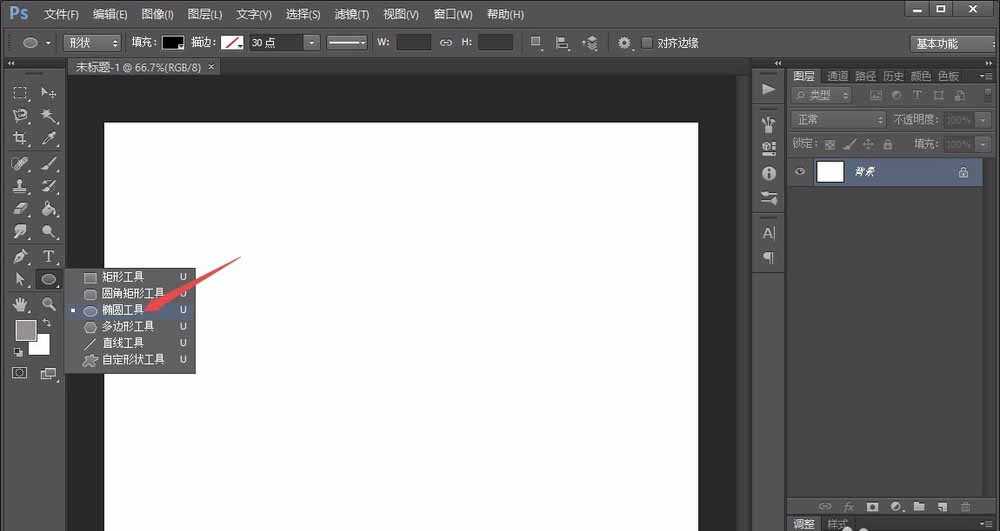Viewport: 1000px width, 531px height.
Task: Select the Hand tool
Action: 19,303
